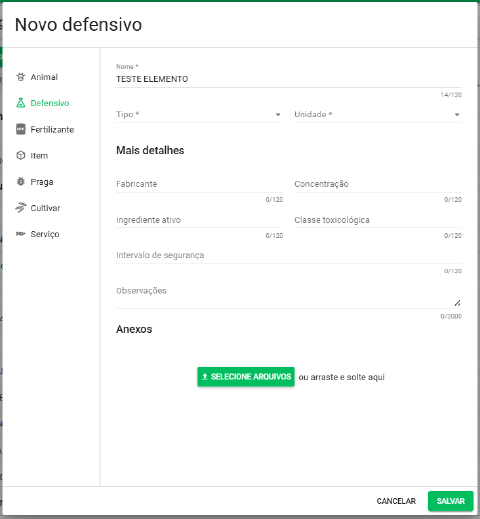Choose the Fertilizante bag icon
Viewport: 480px width, 519px height.
pyautogui.click(x=21, y=129)
